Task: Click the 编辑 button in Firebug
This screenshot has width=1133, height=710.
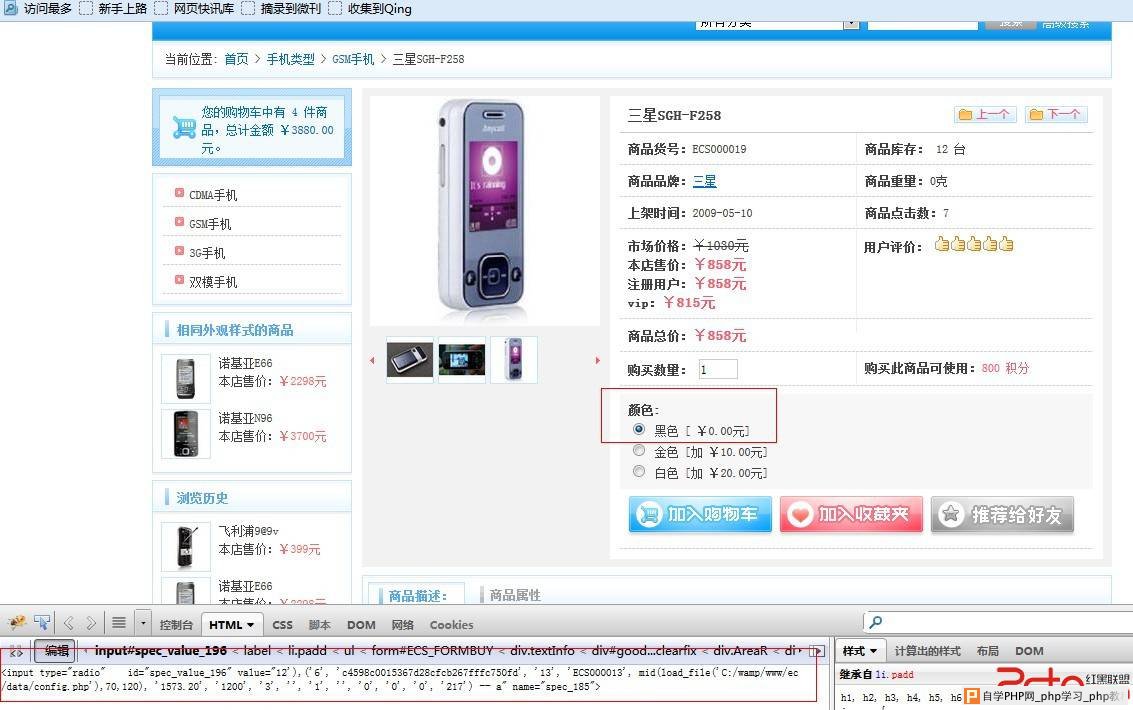Action: [56, 651]
